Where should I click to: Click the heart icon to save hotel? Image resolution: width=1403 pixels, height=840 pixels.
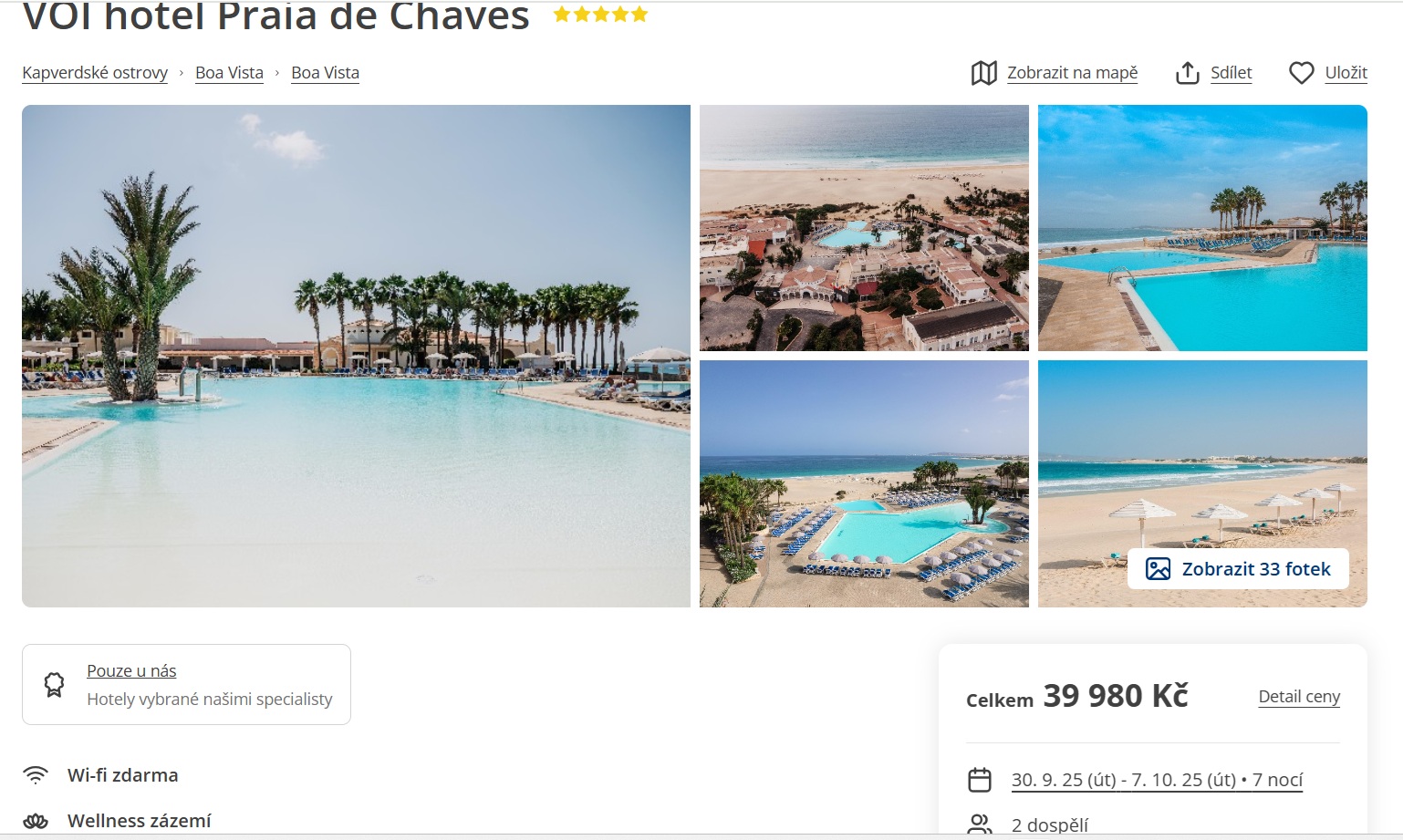point(1302,73)
